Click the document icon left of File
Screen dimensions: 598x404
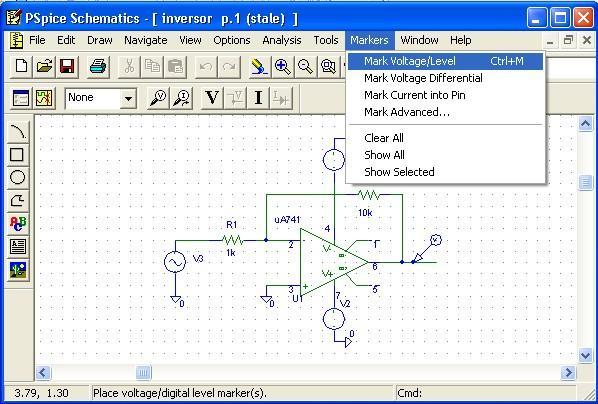click(16, 40)
